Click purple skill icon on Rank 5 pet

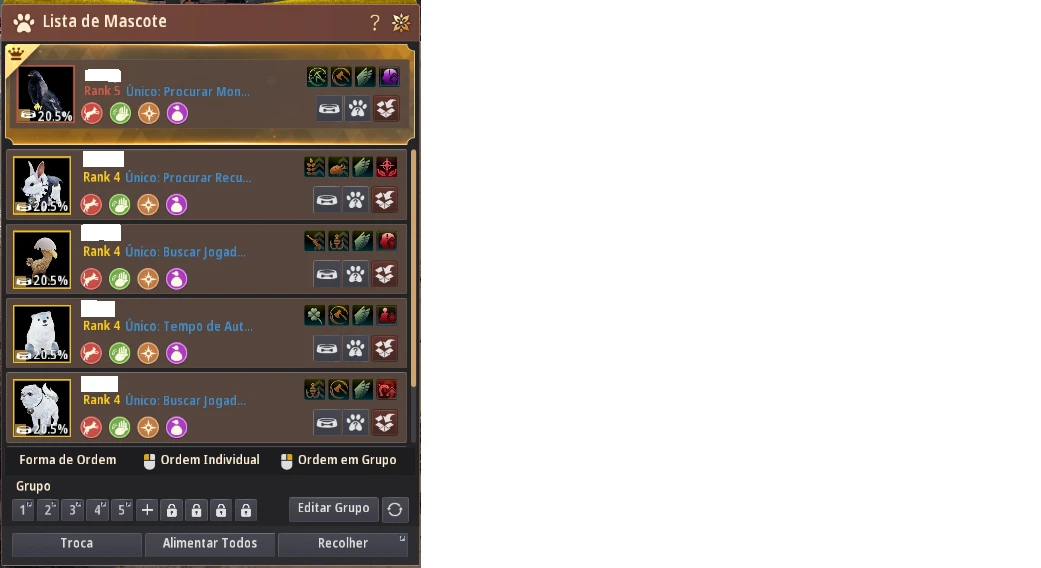coord(389,77)
